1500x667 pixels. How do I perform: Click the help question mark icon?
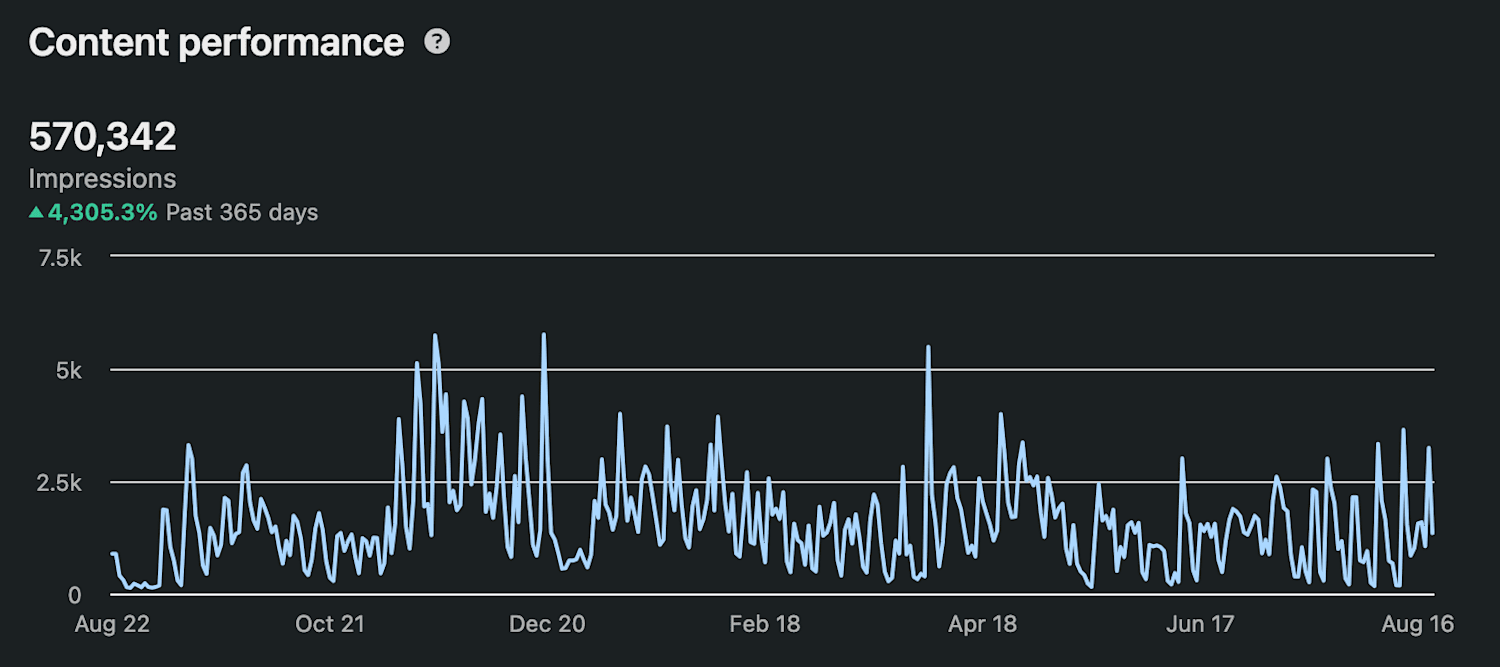[x=437, y=42]
